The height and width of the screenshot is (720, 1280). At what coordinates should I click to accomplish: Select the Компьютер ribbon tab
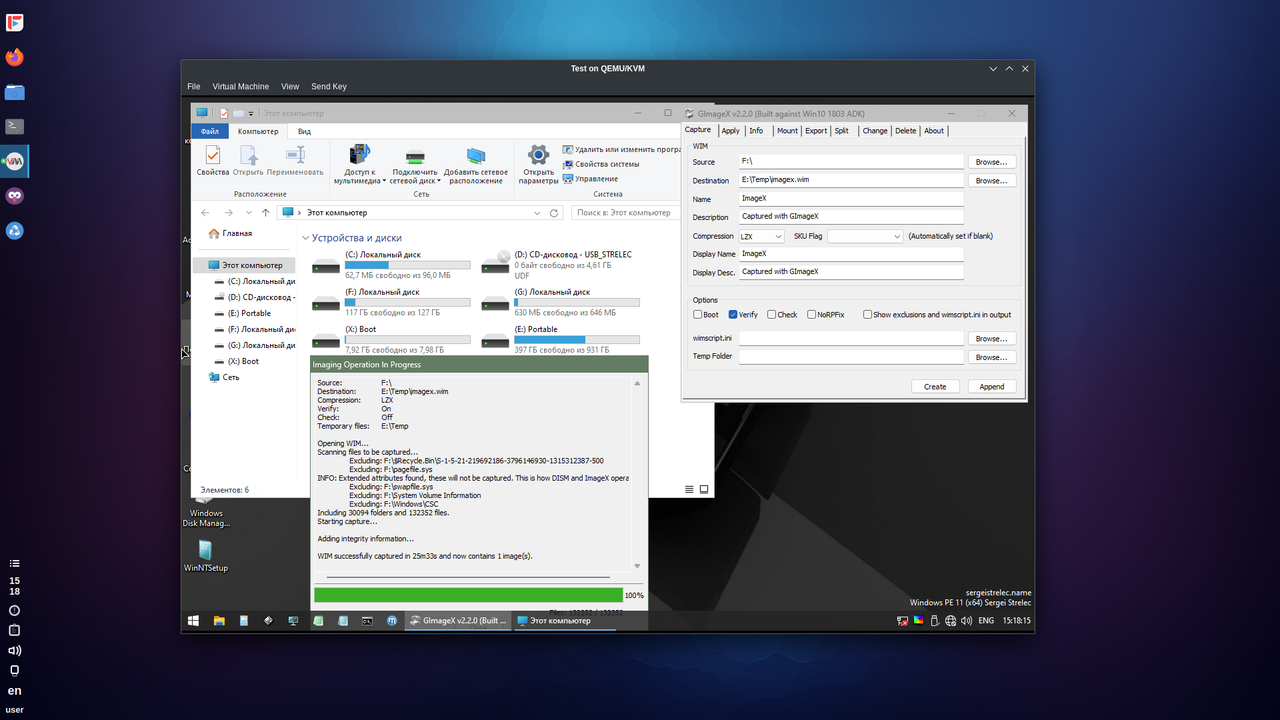tap(258, 131)
